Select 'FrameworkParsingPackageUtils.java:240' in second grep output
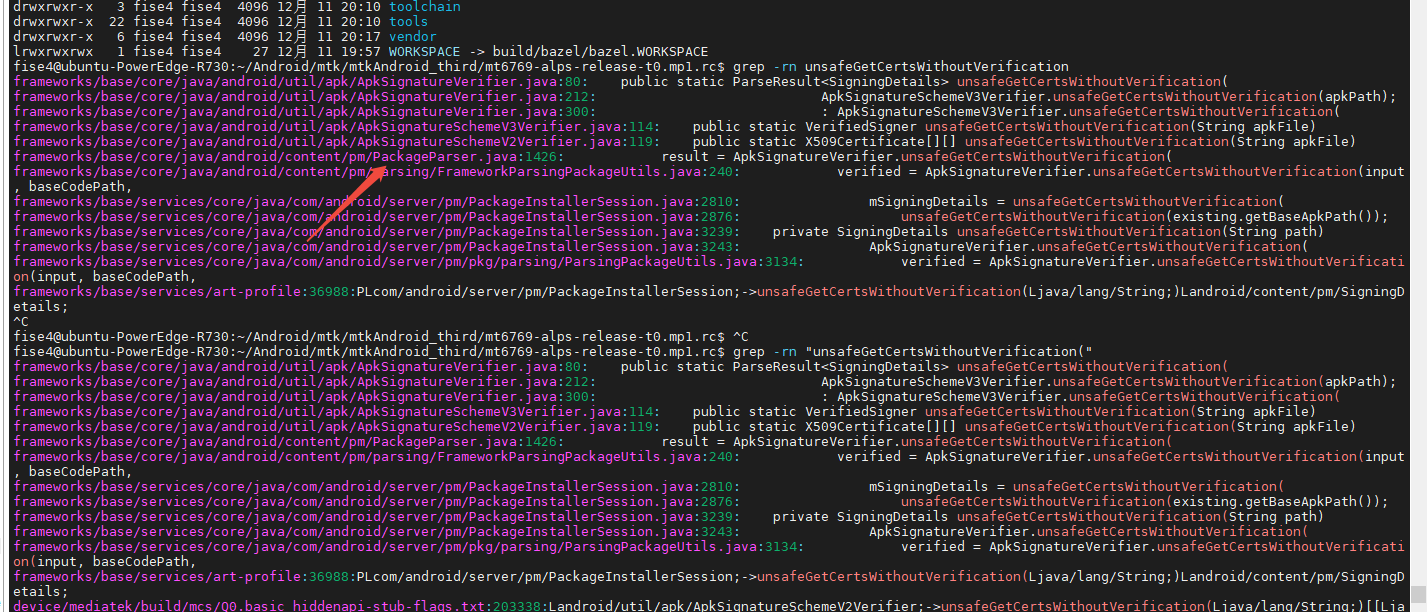1427x612 pixels. coord(585,456)
